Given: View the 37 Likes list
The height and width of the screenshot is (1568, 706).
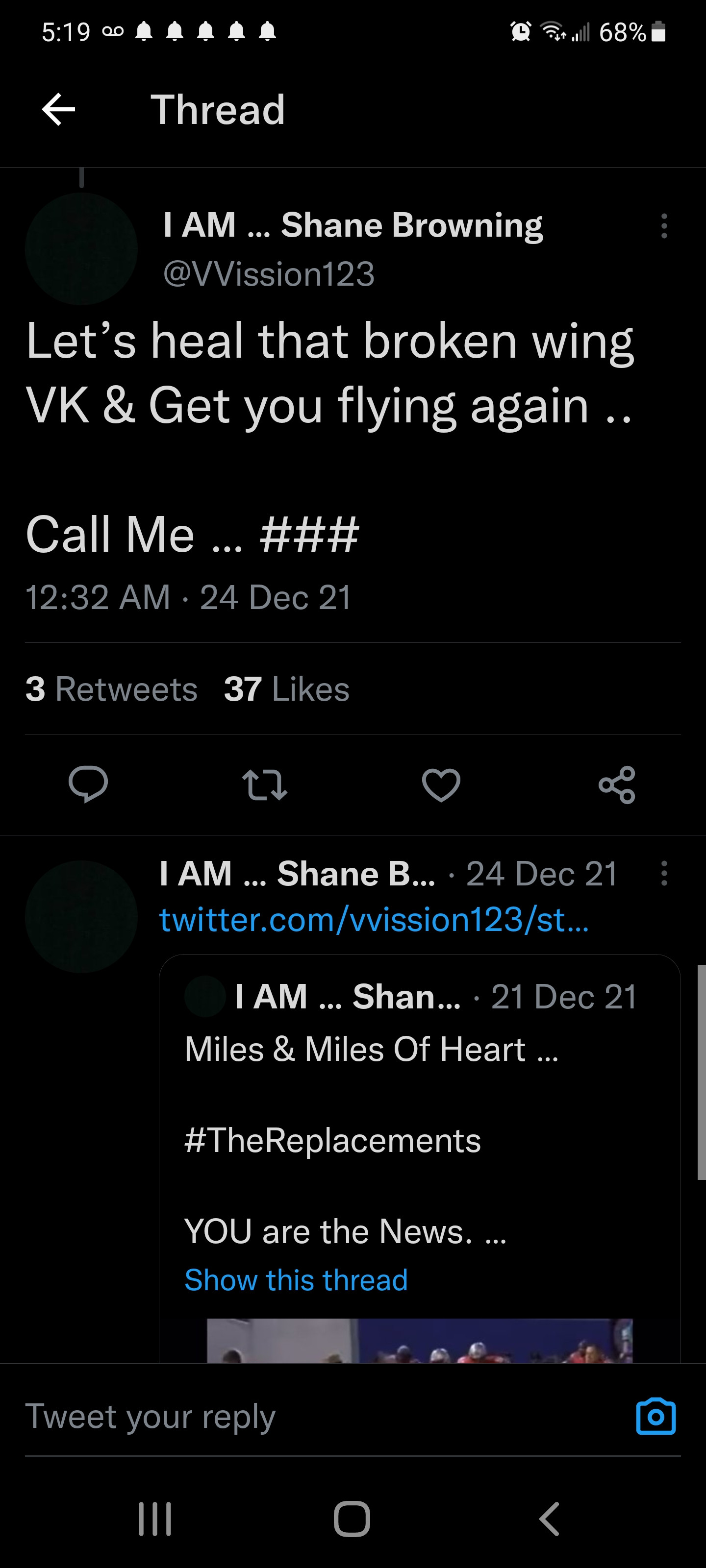Looking at the screenshot, I should tap(286, 689).
